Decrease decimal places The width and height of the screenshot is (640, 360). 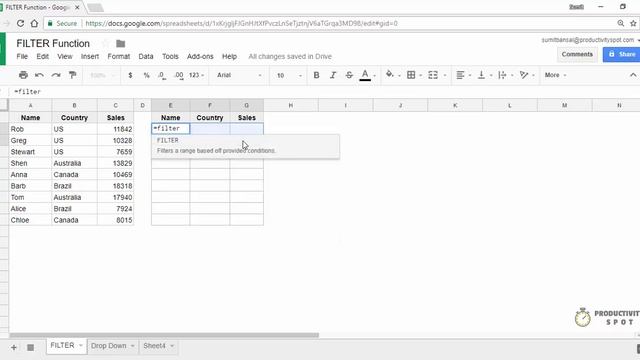pyautogui.click(x=162, y=75)
